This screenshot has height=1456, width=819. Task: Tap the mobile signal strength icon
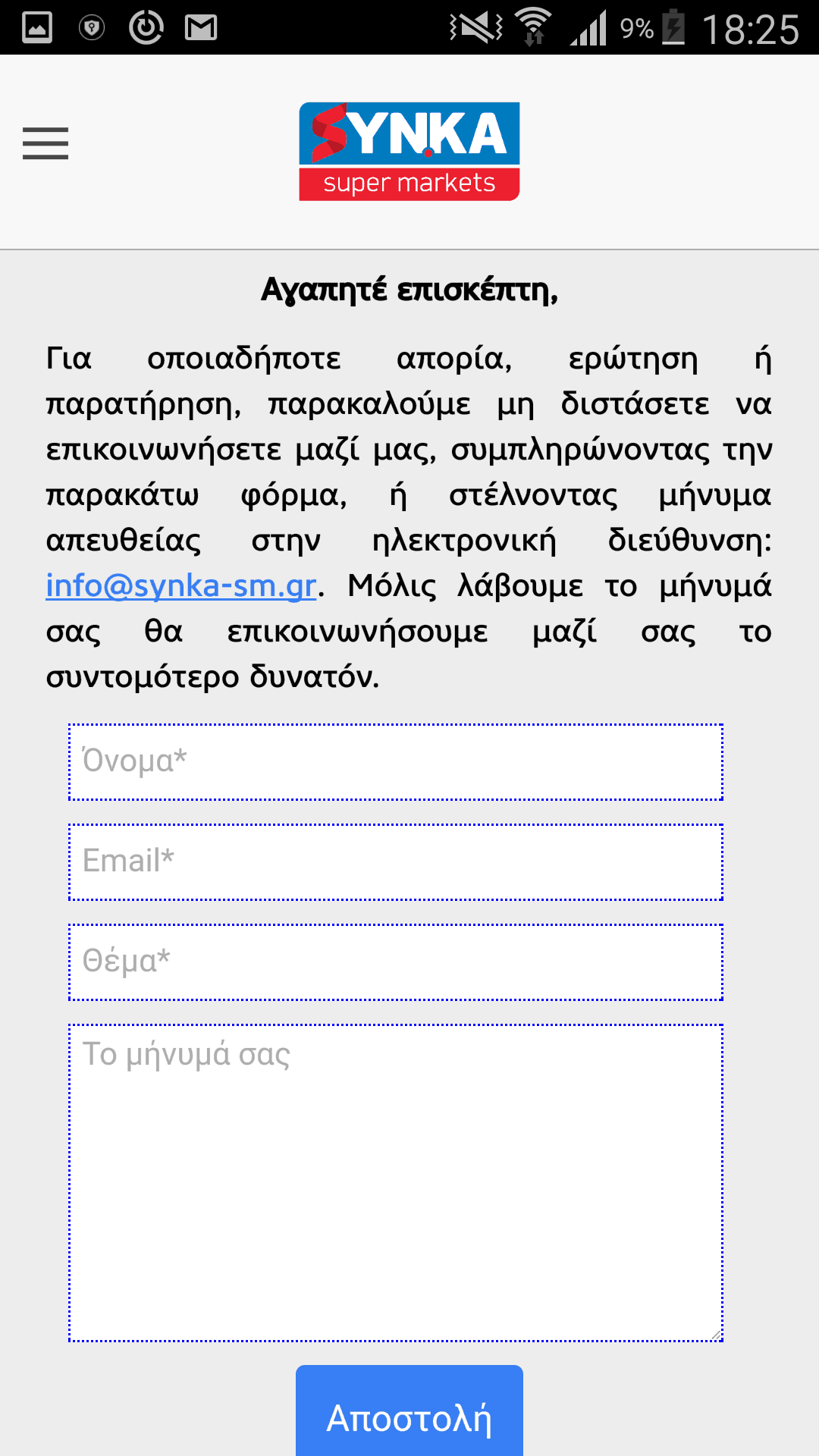click(589, 27)
